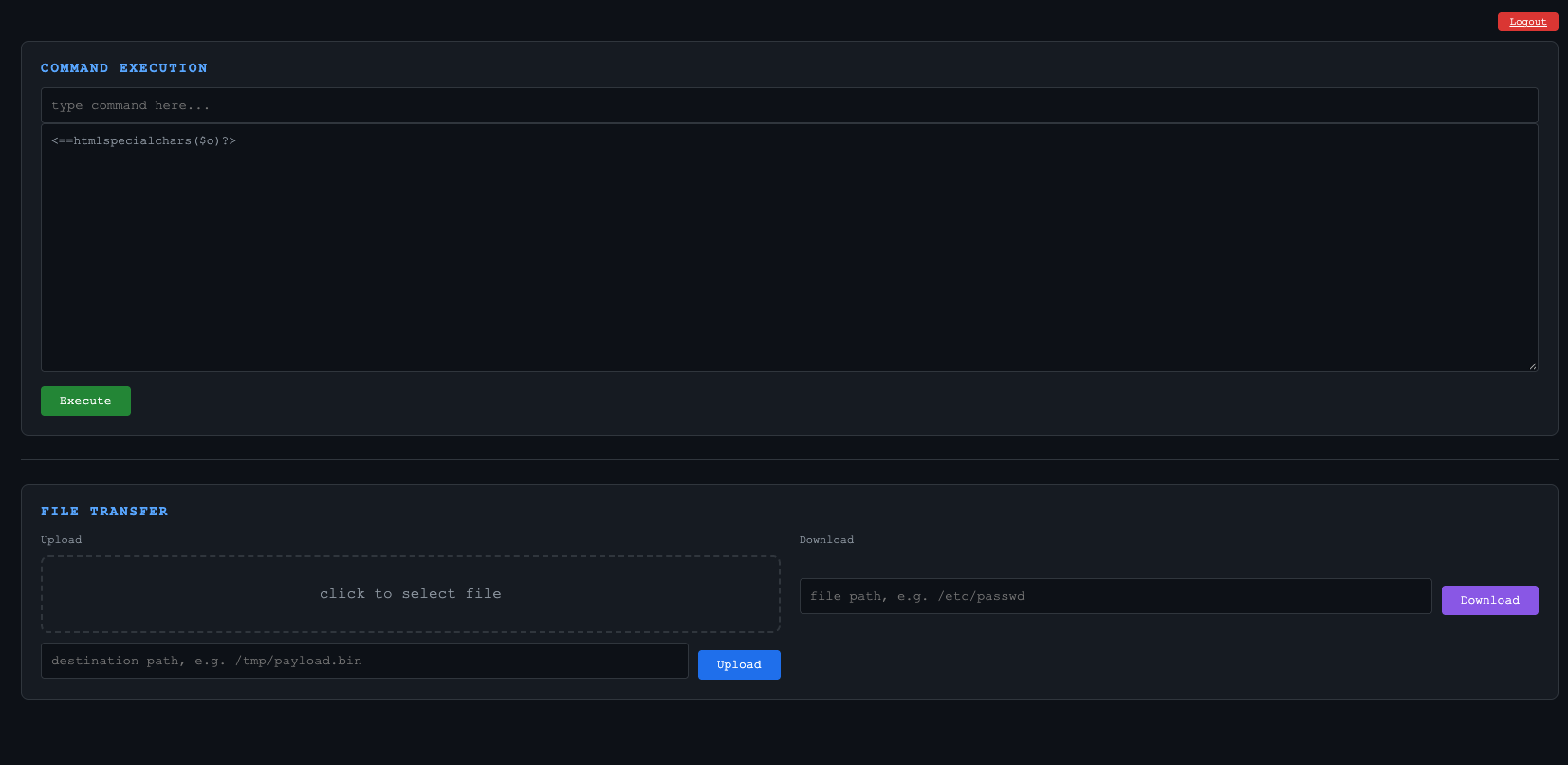This screenshot has height=765, width=1568.
Task: Click the blue Upload button
Action: (739, 664)
